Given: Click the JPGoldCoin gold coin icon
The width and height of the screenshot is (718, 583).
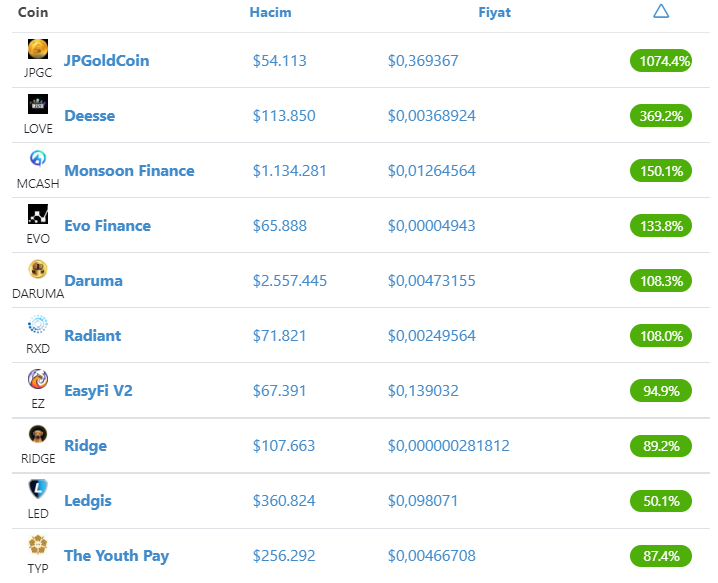Looking at the screenshot, I should 38,49.
